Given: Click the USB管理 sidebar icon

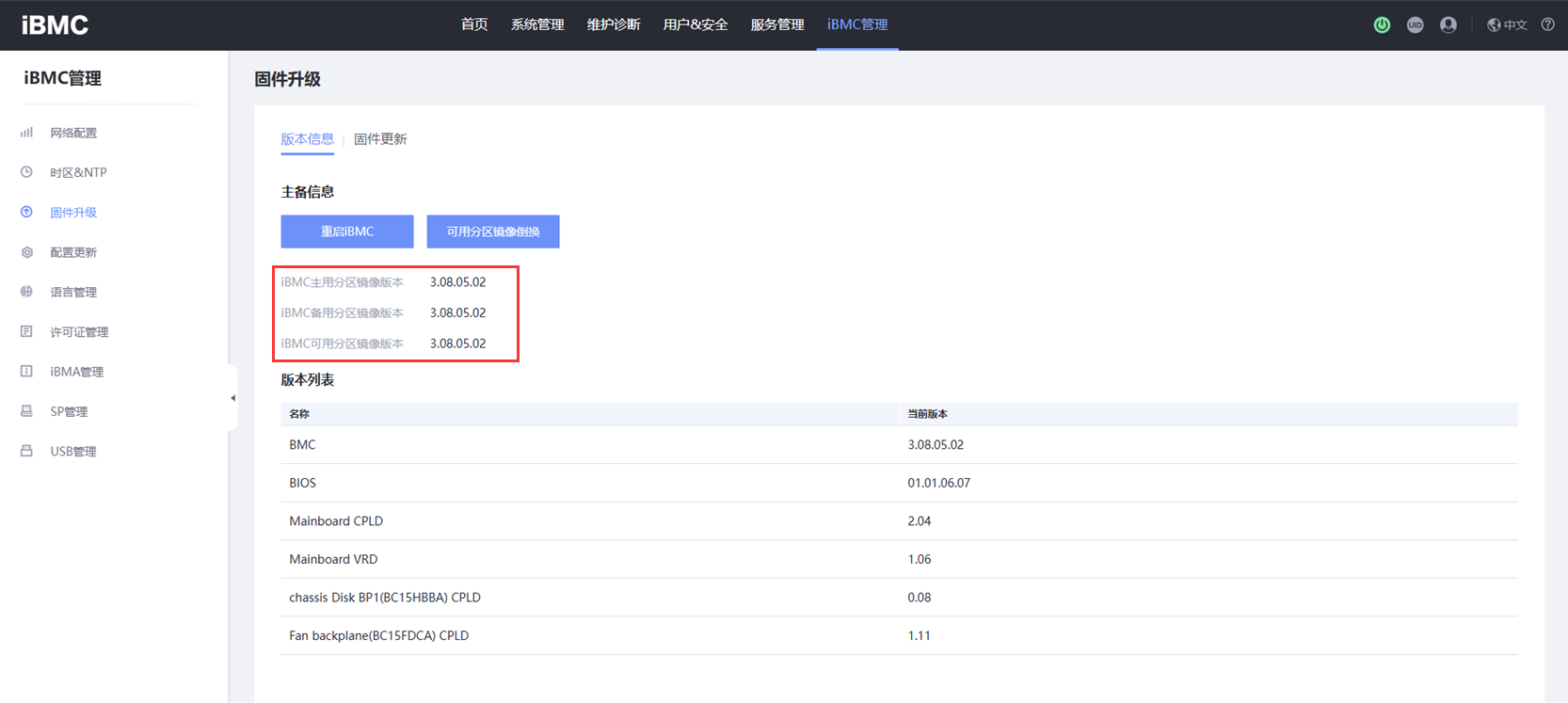Looking at the screenshot, I should coord(26,451).
